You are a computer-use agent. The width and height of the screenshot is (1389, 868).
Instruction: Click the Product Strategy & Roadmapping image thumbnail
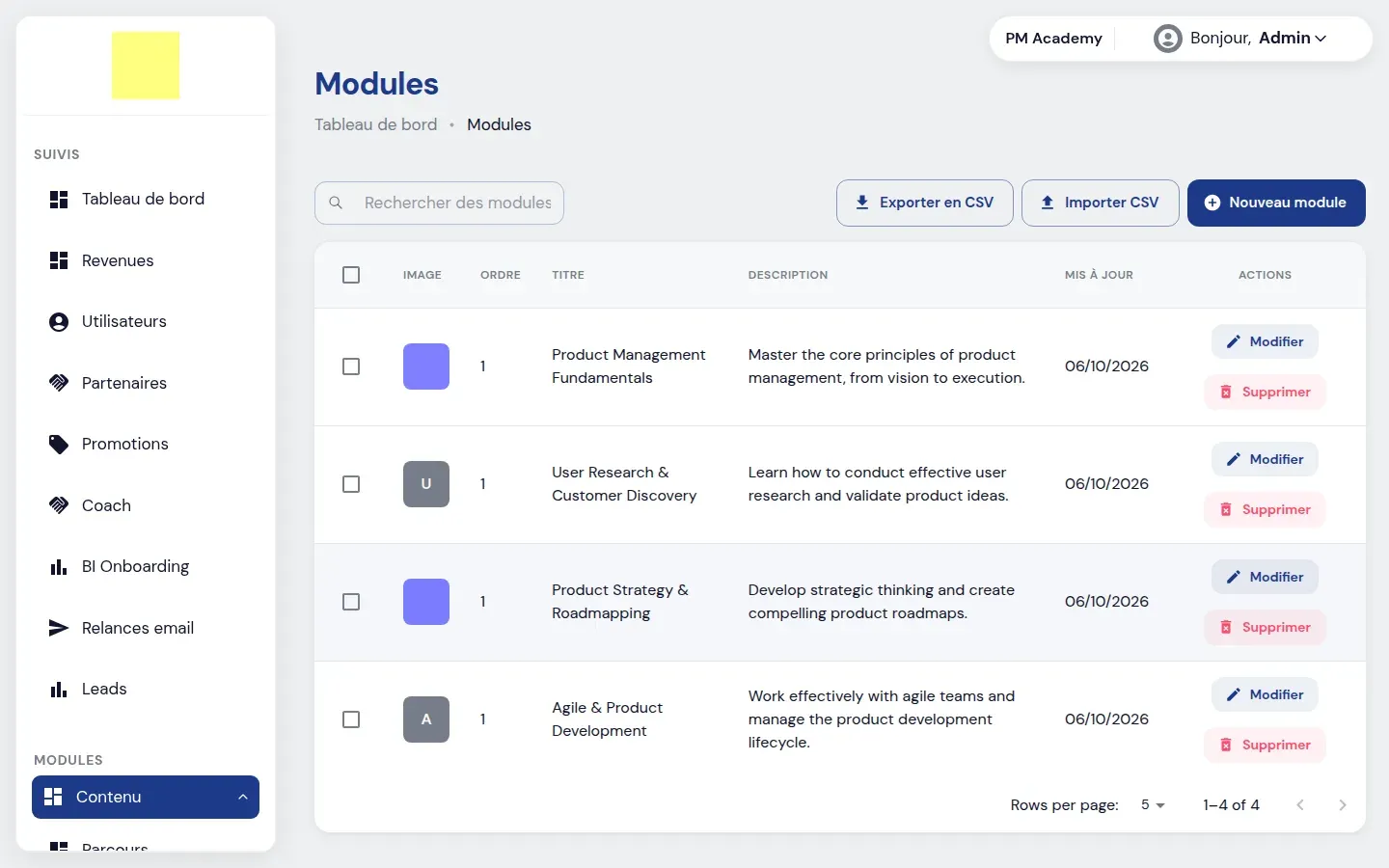tap(426, 602)
